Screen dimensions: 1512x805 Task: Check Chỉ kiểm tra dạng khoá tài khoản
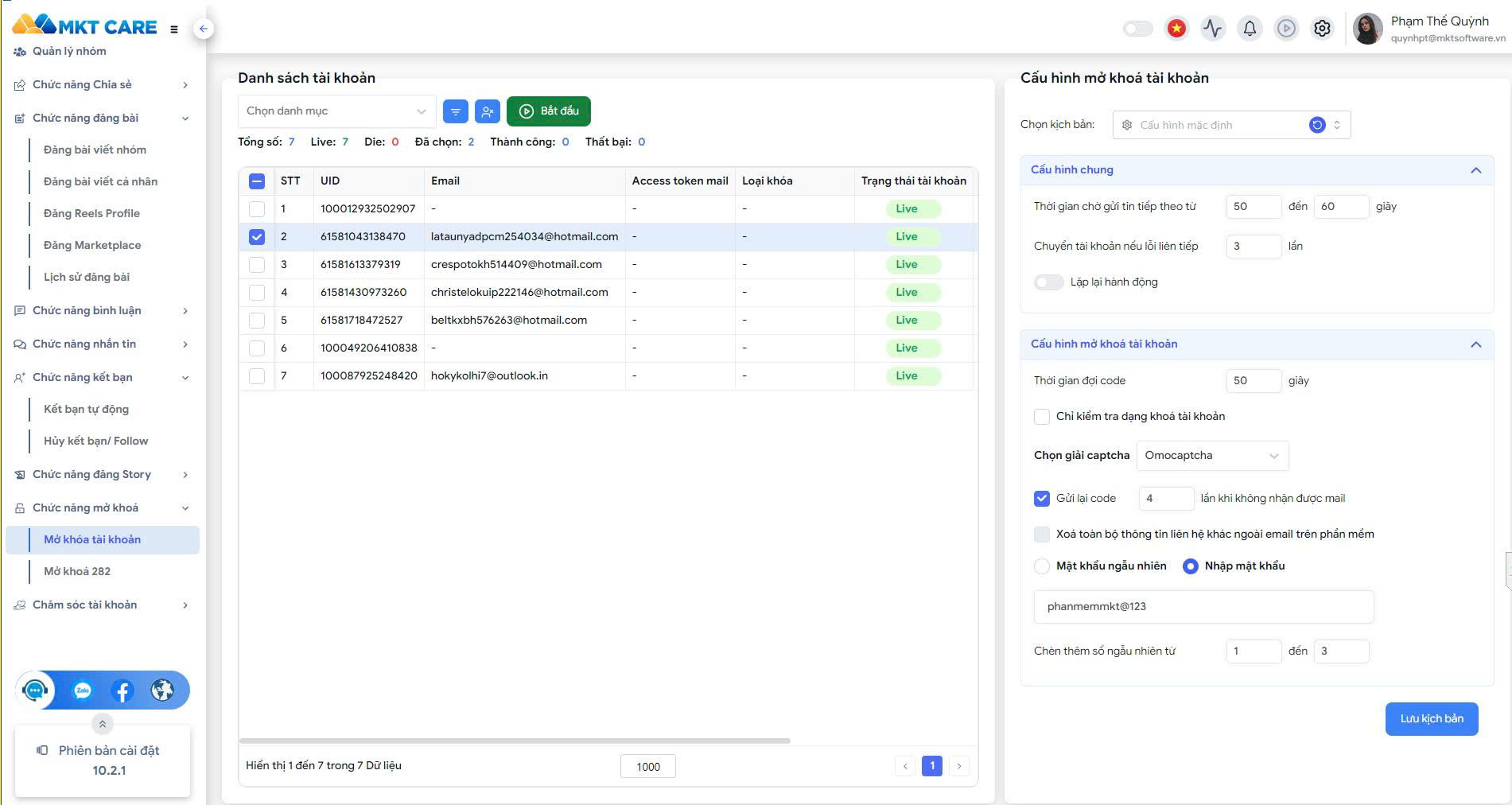[1042, 417]
